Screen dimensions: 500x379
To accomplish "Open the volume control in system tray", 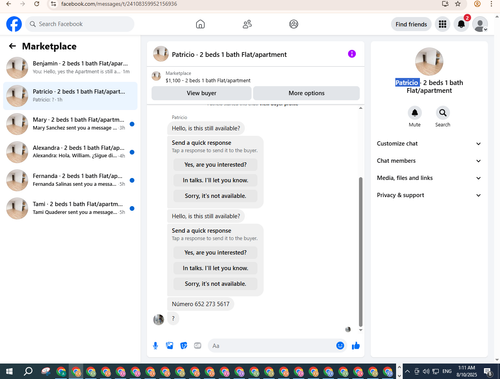I will tap(426, 371).
